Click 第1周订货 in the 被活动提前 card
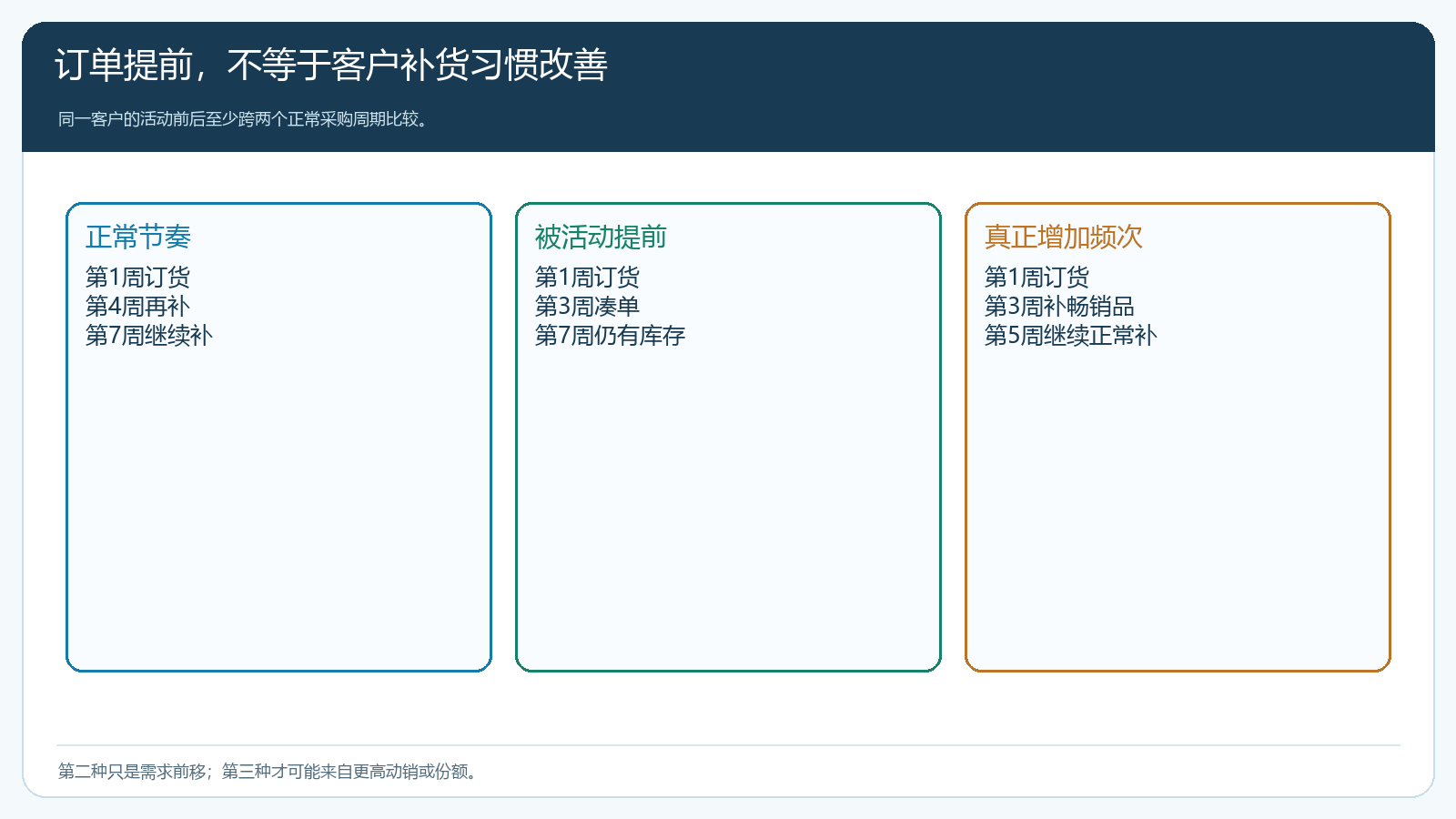The width and height of the screenshot is (1456, 819). click(x=587, y=278)
